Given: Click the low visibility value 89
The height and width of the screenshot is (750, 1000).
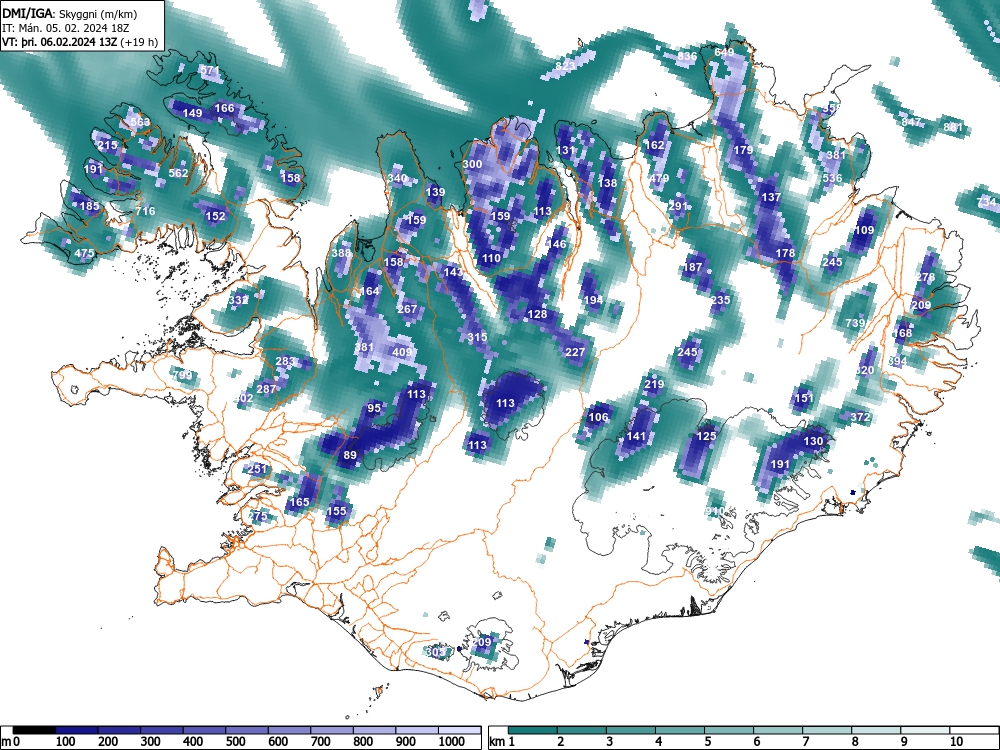Looking at the screenshot, I should click(x=350, y=455).
